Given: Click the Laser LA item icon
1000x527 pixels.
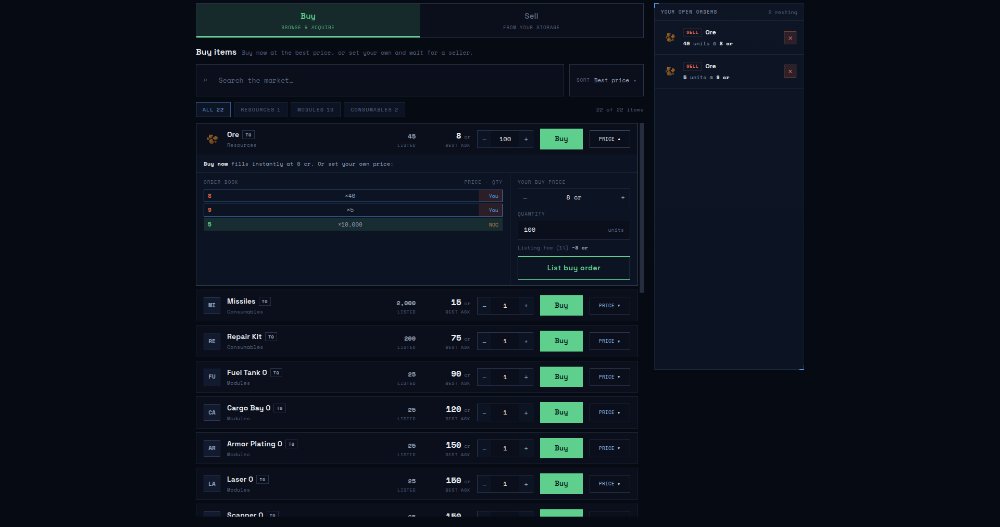Looking at the screenshot, I should [x=212, y=484].
